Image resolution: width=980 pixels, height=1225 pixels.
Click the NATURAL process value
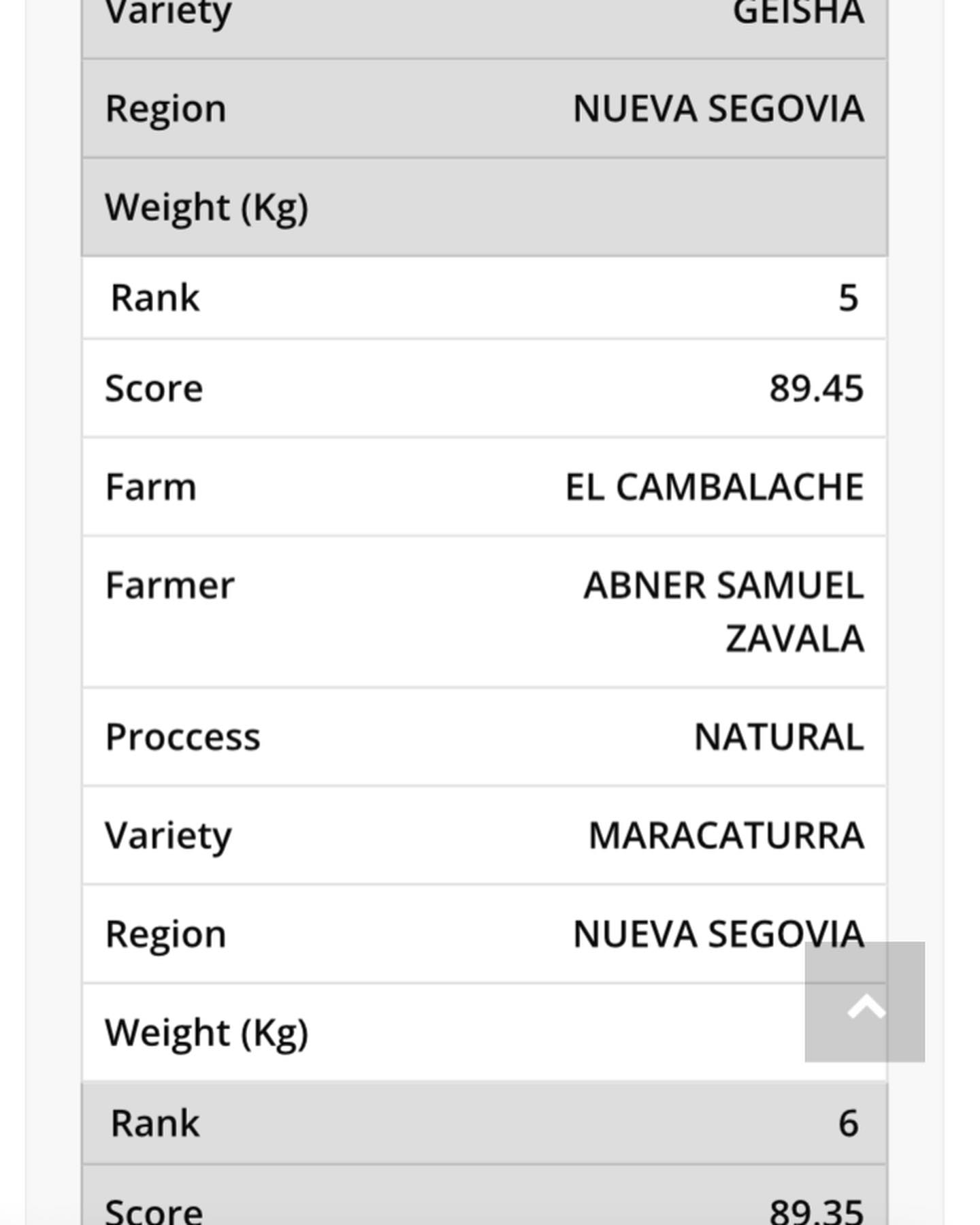pyautogui.click(x=779, y=737)
